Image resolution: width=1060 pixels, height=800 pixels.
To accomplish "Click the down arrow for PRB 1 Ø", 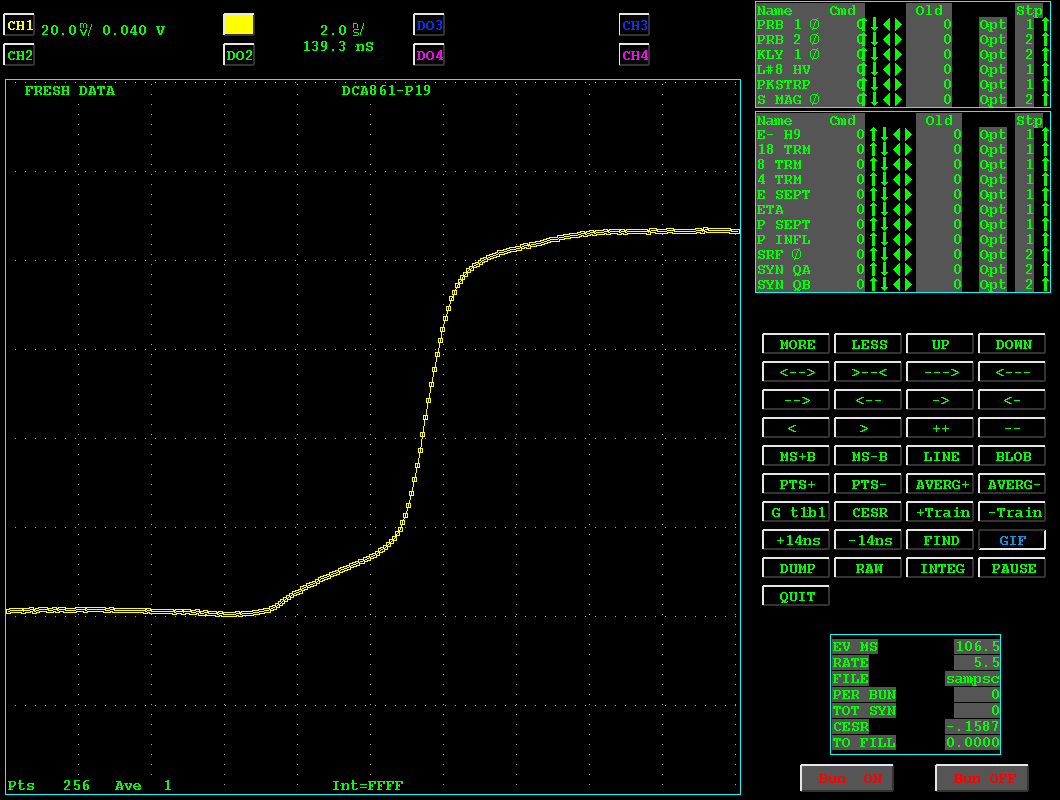I will [x=874, y=24].
